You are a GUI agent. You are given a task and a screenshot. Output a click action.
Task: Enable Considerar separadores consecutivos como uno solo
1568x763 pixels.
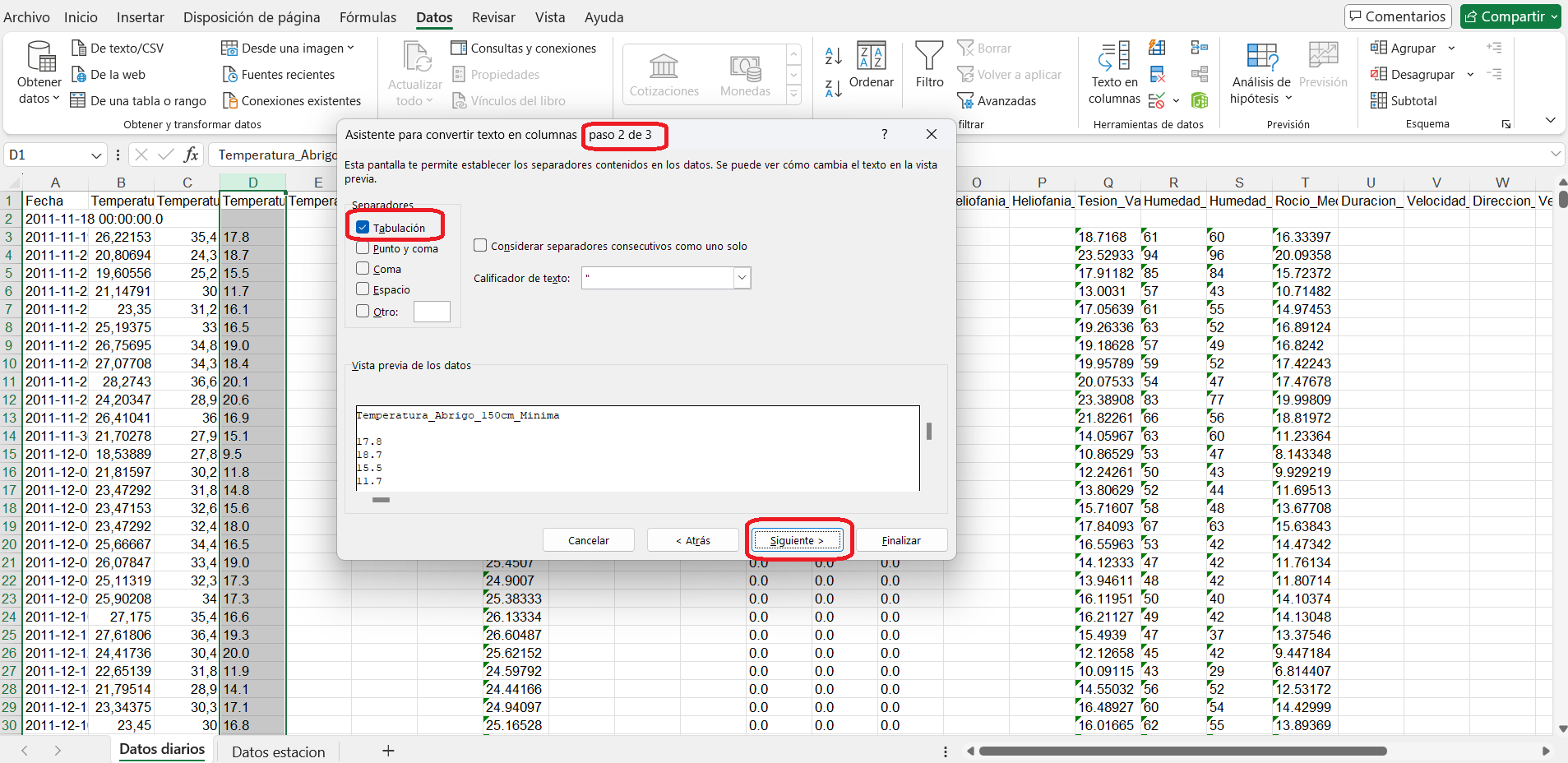(480, 245)
